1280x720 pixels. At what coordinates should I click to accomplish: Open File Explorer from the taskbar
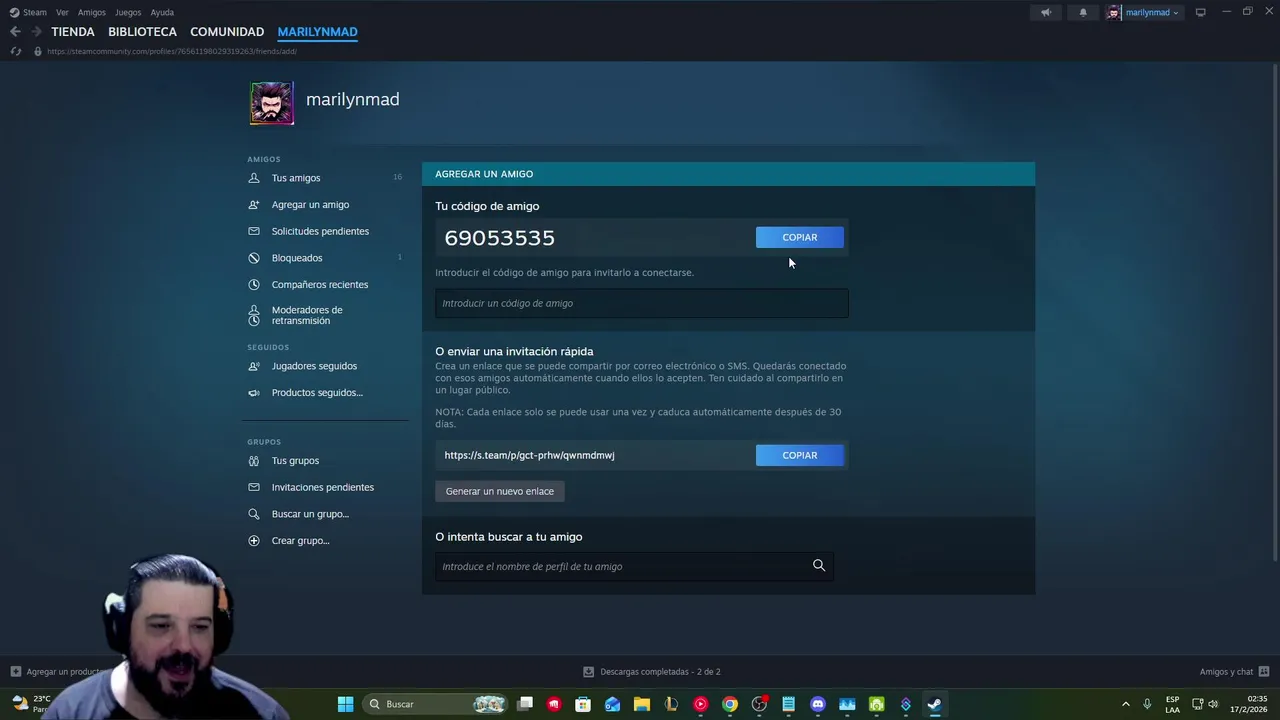(x=642, y=704)
